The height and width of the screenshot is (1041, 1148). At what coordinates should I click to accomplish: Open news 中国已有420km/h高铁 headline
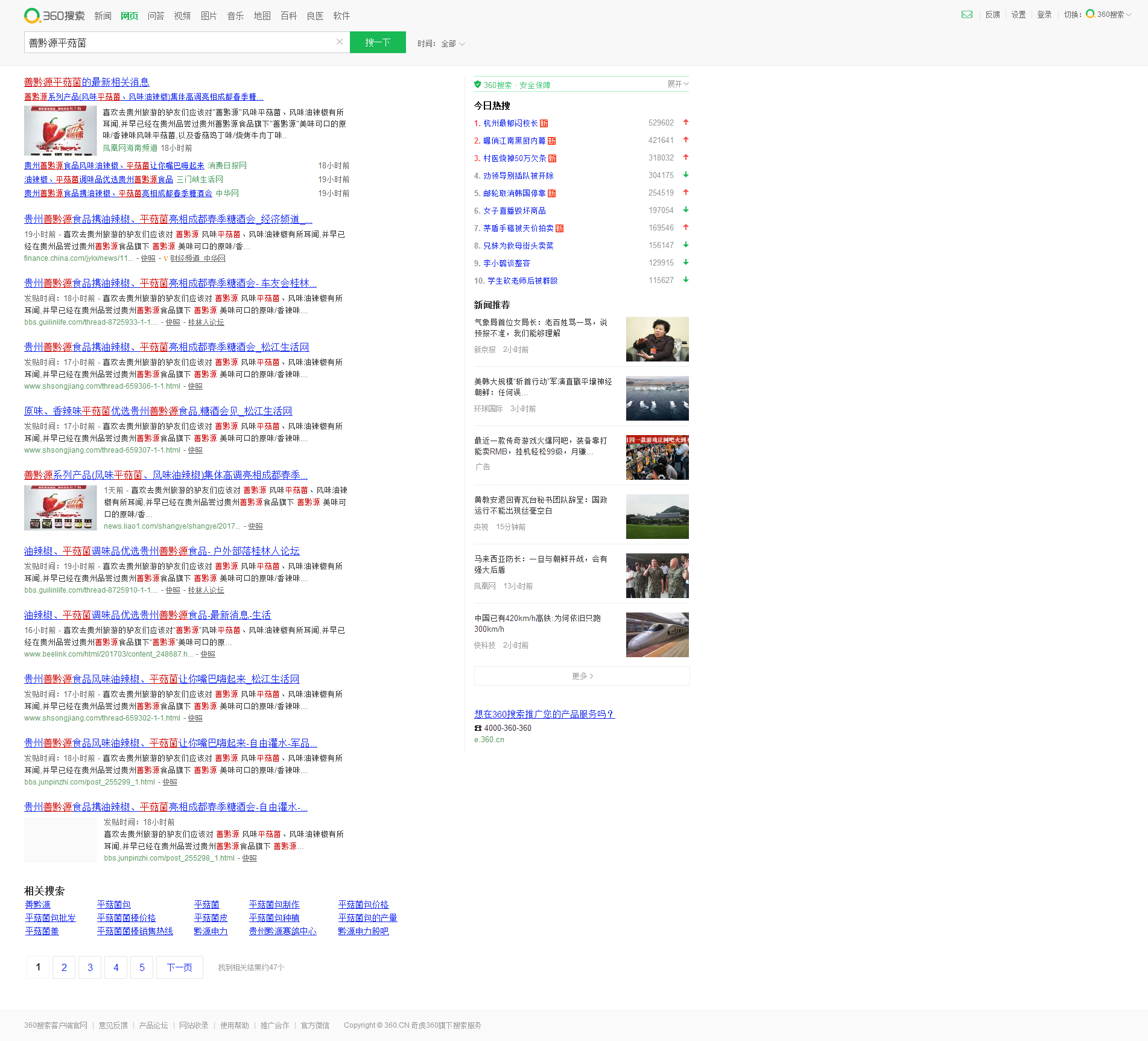coord(538,623)
